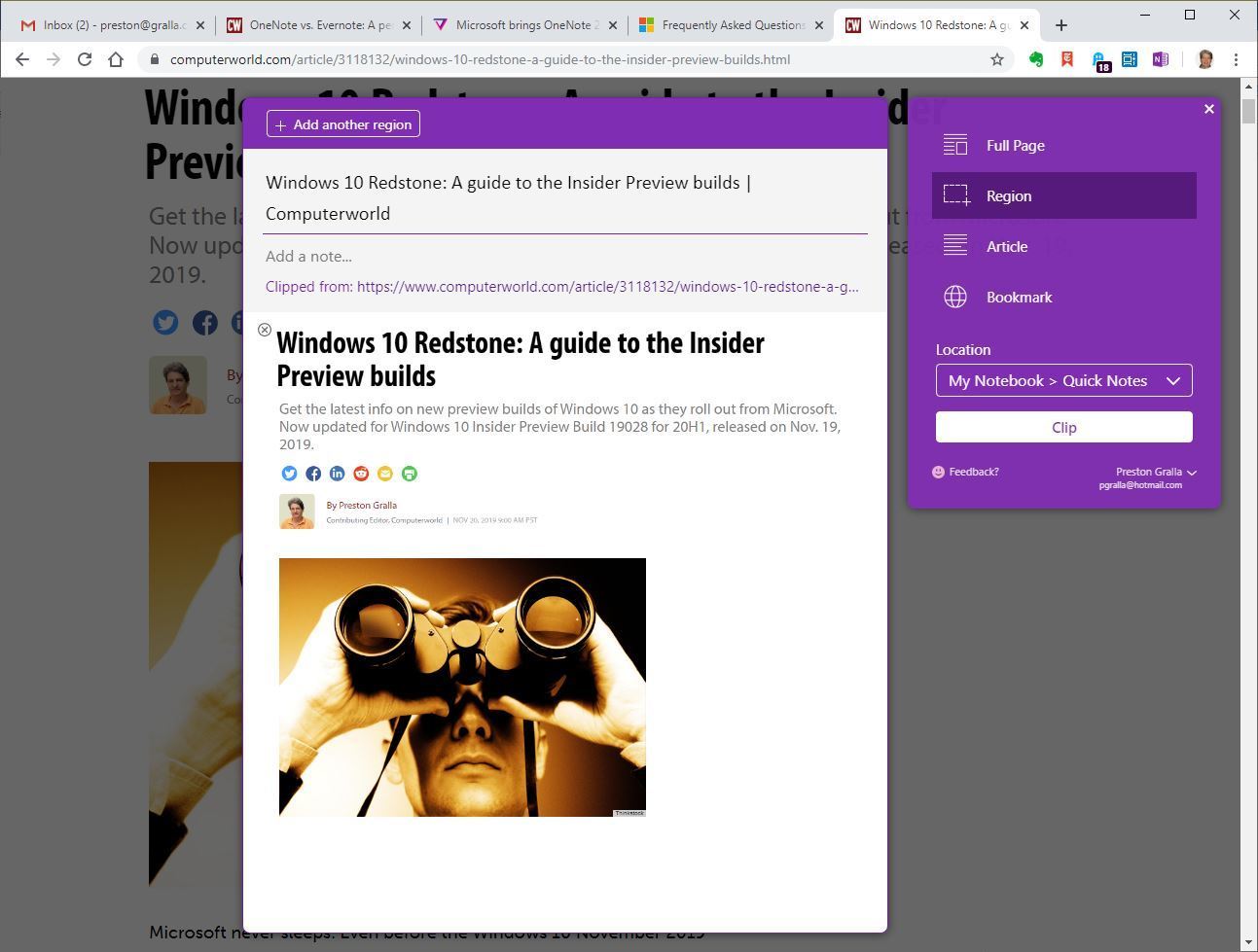Open a new browser tab

tap(1061, 25)
